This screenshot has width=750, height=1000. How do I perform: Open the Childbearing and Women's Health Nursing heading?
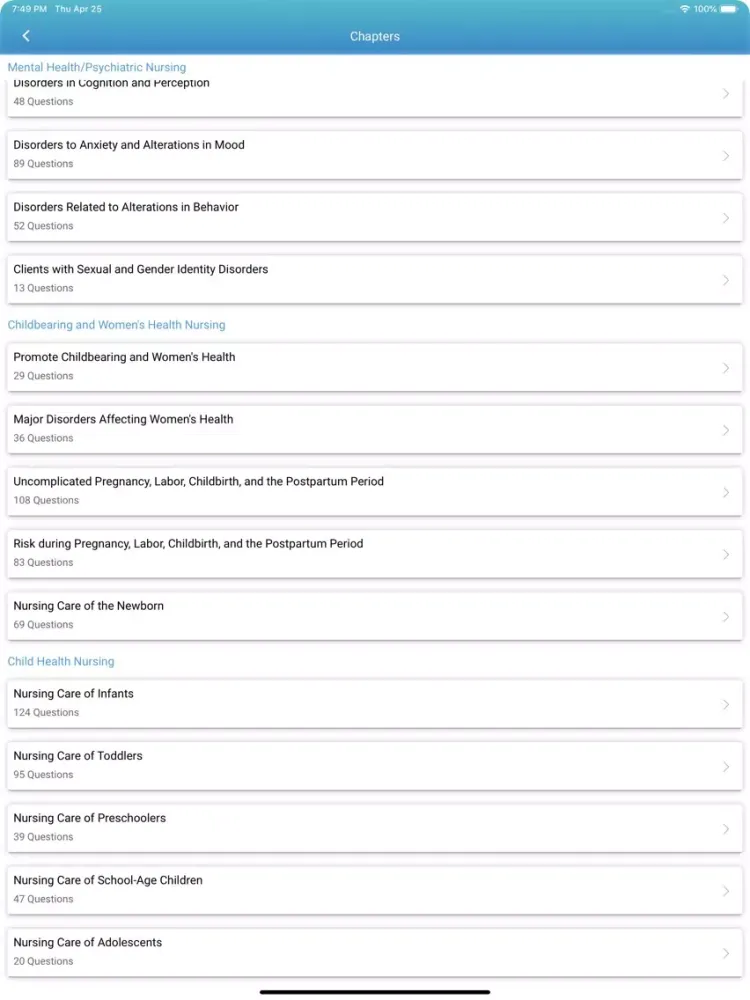117,324
